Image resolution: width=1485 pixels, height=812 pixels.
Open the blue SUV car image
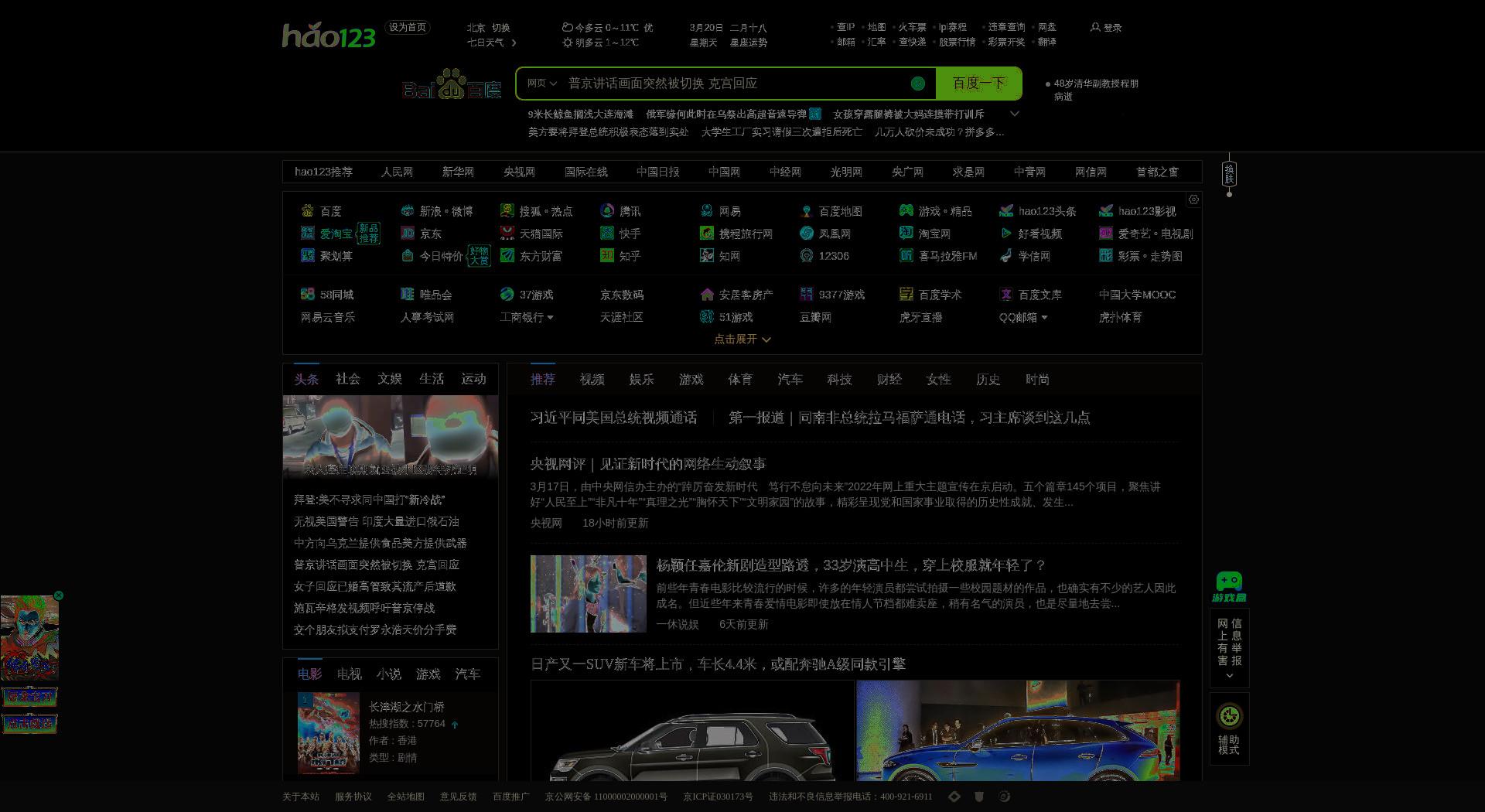[1019, 730]
